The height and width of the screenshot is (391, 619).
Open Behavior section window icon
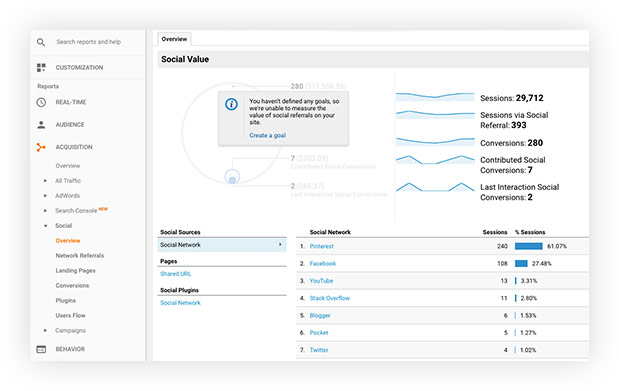click(41, 350)
